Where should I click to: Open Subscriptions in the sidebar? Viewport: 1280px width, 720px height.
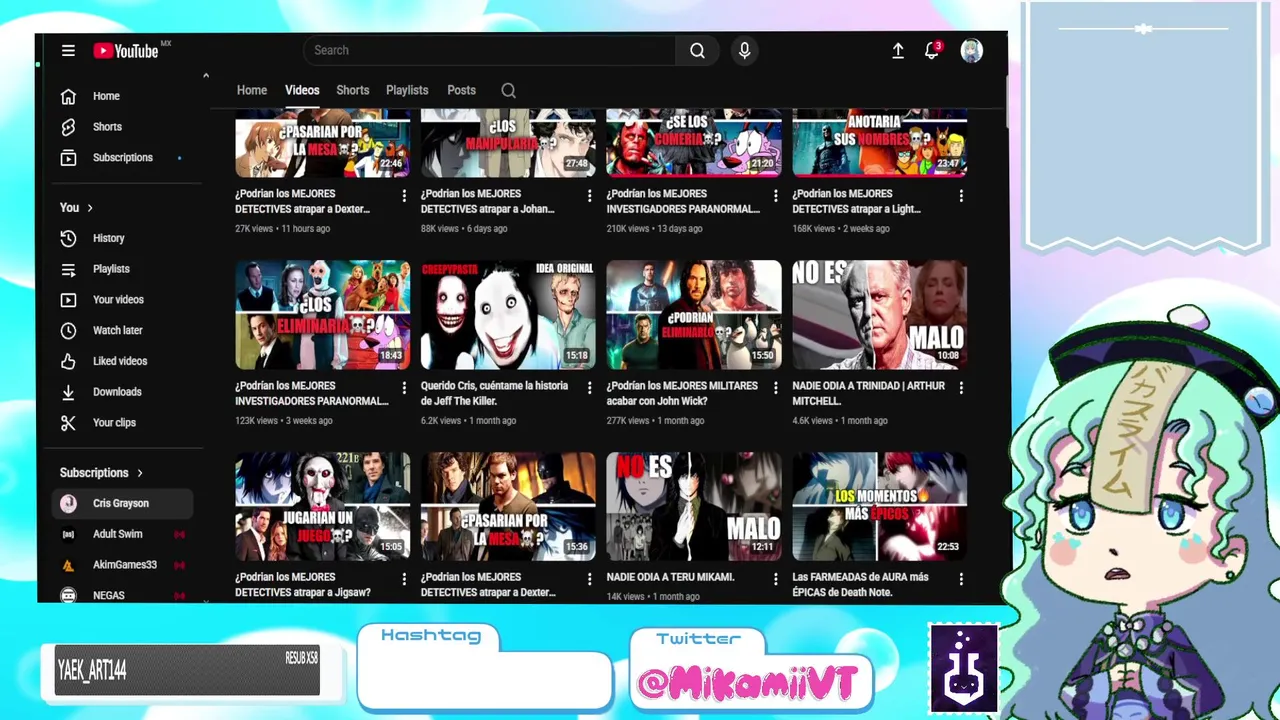122,158
